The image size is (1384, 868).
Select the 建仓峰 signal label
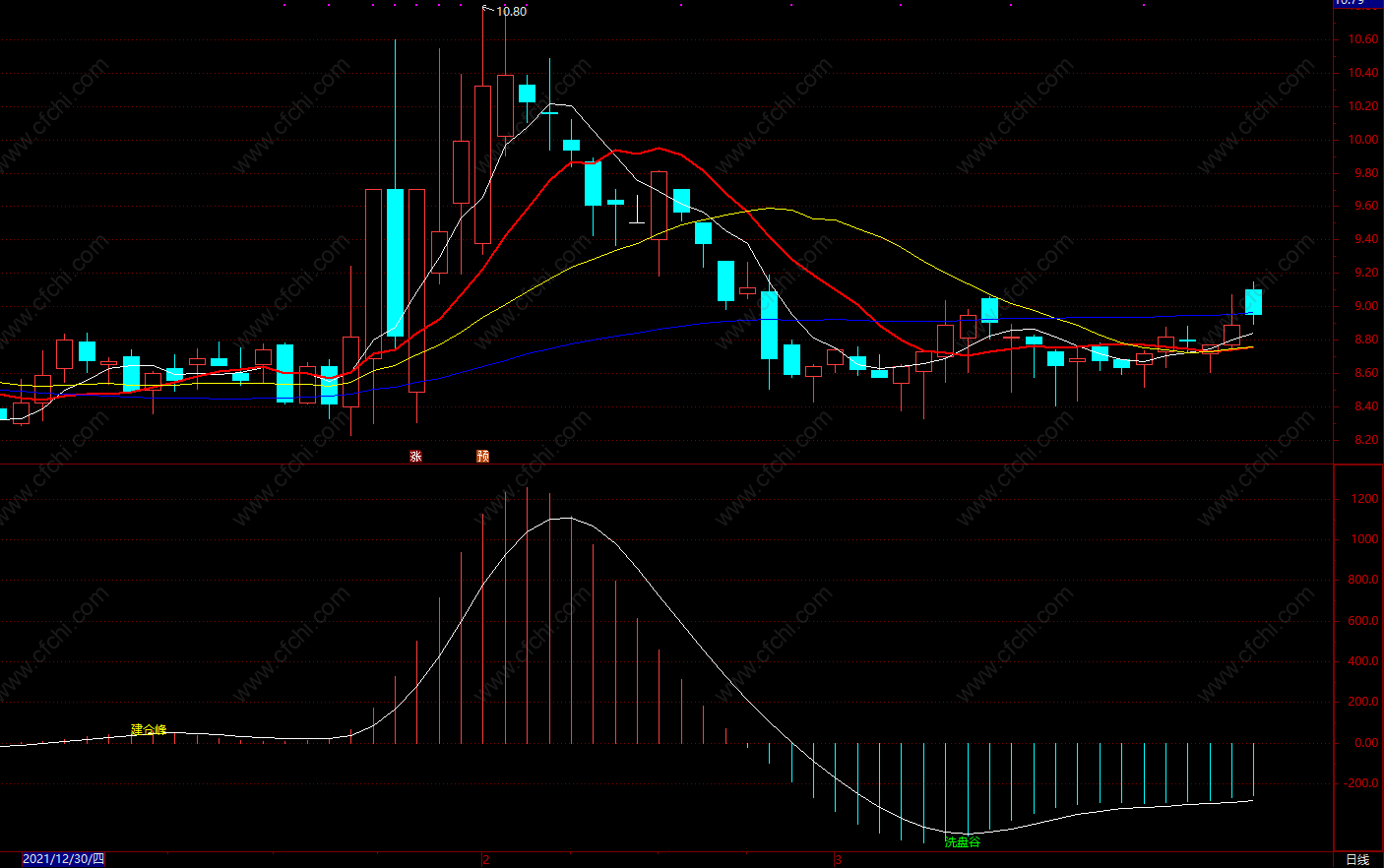coord(149,730)
